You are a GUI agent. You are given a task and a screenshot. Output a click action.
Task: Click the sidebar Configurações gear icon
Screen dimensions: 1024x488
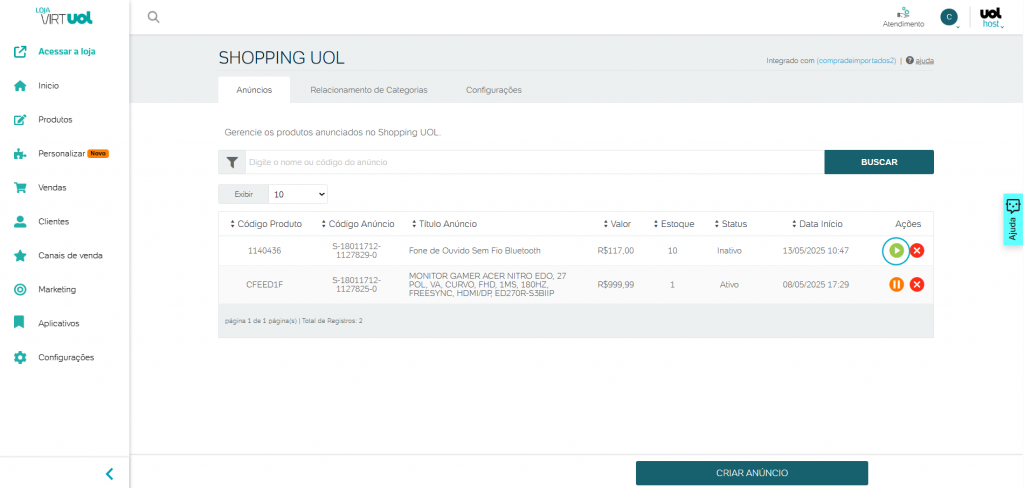(20, 357)
